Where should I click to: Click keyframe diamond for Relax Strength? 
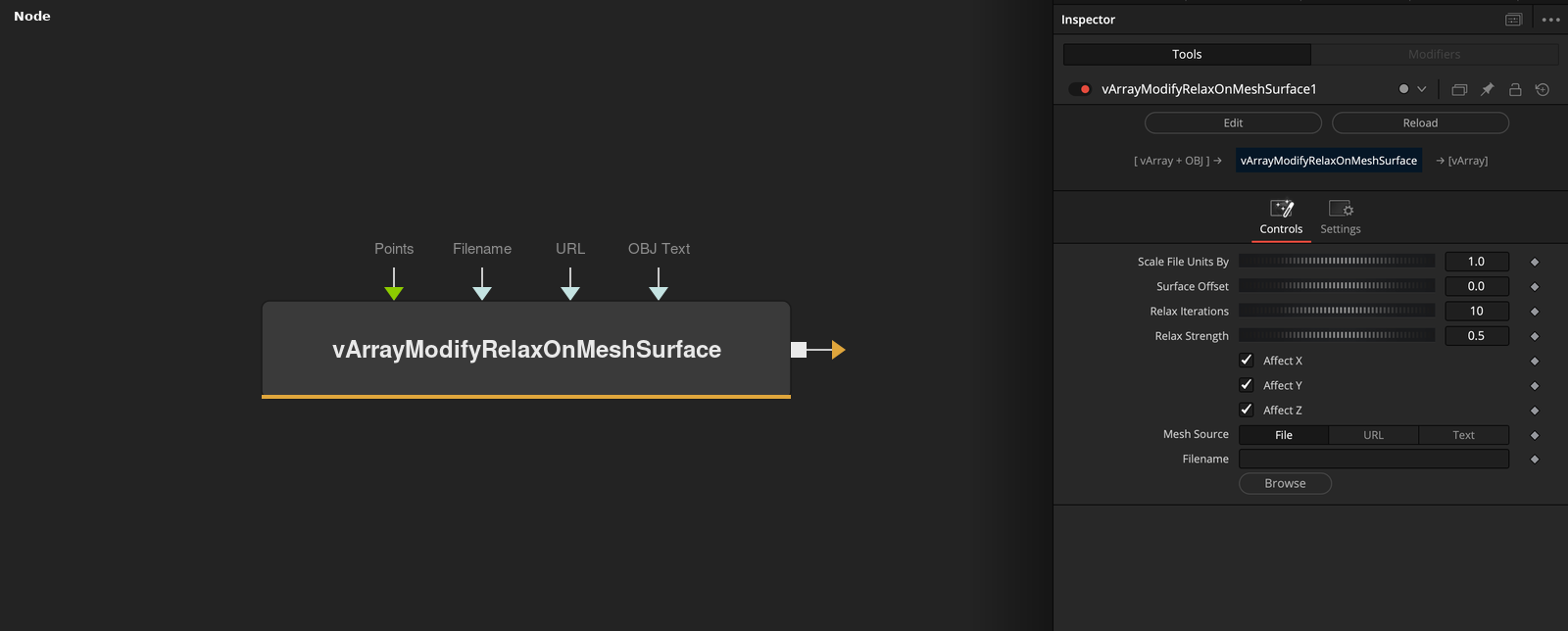(x=1535, y=336)
